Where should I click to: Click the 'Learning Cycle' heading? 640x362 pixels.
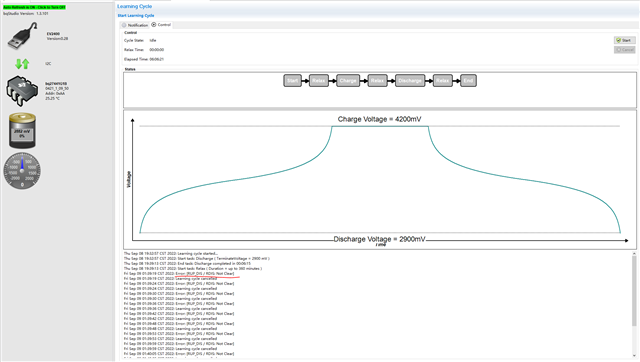point(134,6)
